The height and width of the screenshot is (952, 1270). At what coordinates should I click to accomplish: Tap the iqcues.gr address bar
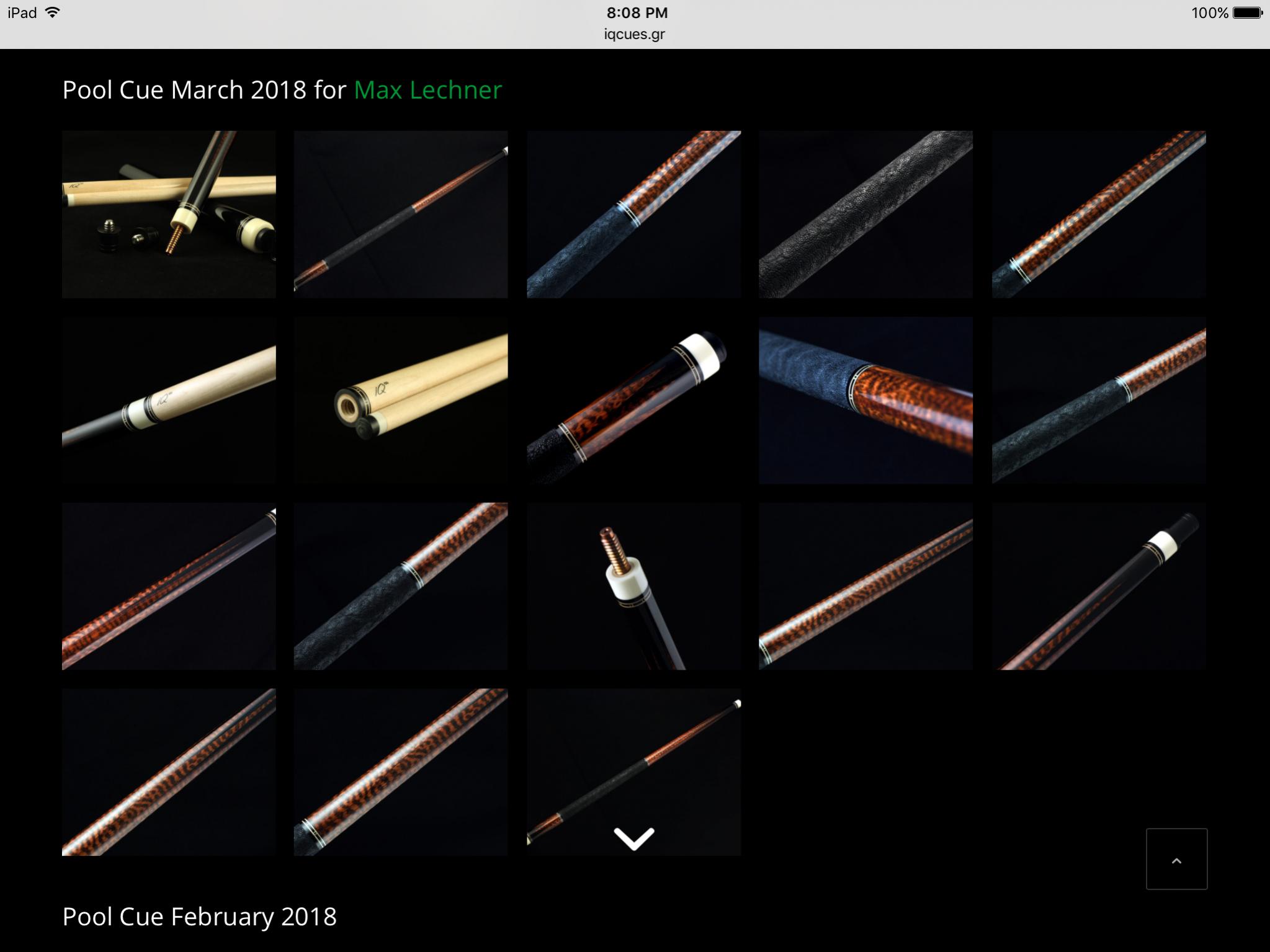[634, 34]
